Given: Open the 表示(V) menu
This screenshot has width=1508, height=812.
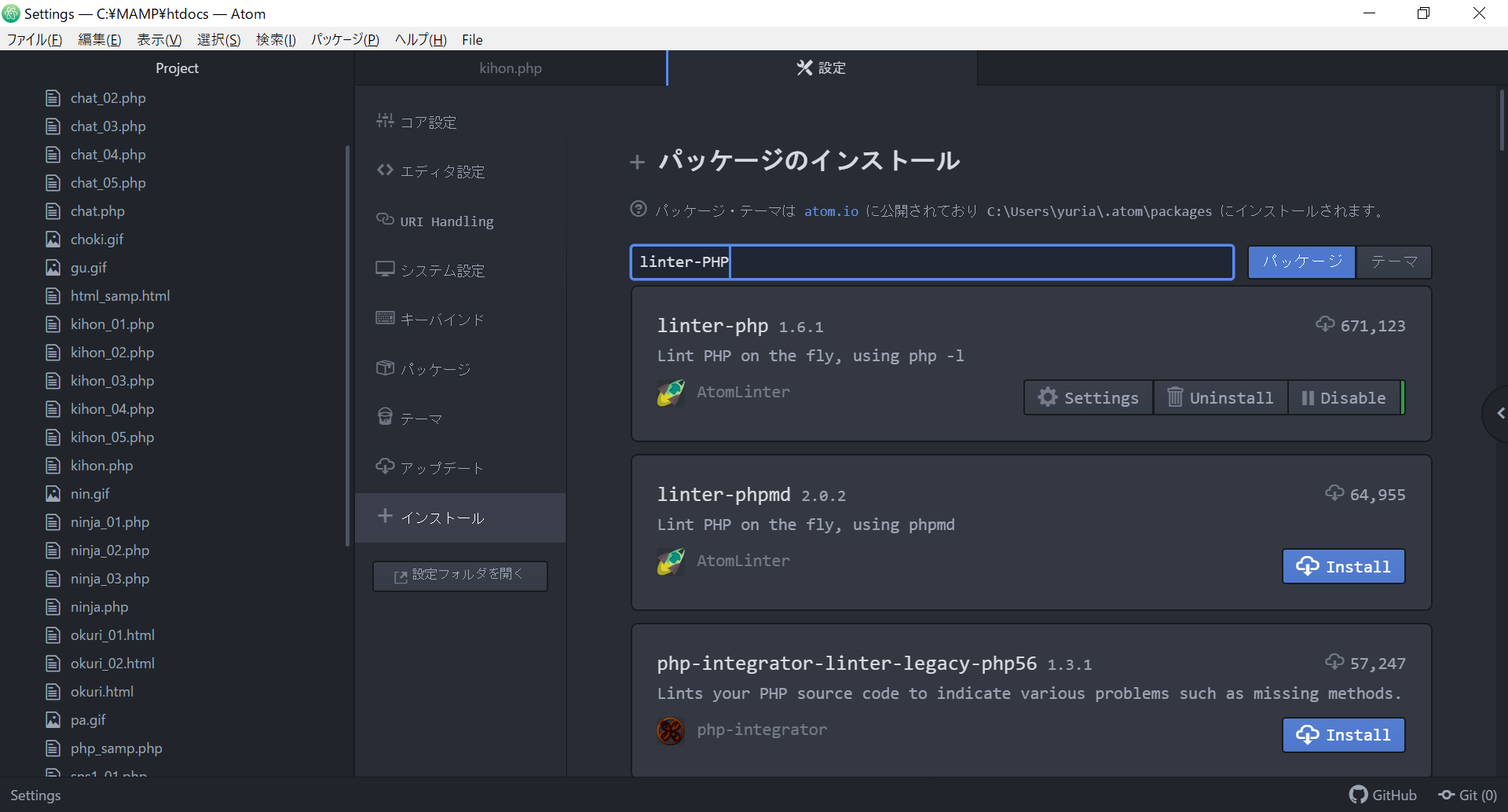Looking at the screenshot, I should click(x=159, y=40).
